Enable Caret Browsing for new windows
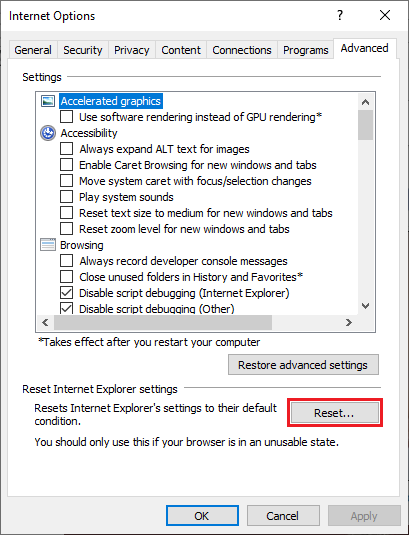Viewport: 409px width, 535px height. [x=67, y=165]
